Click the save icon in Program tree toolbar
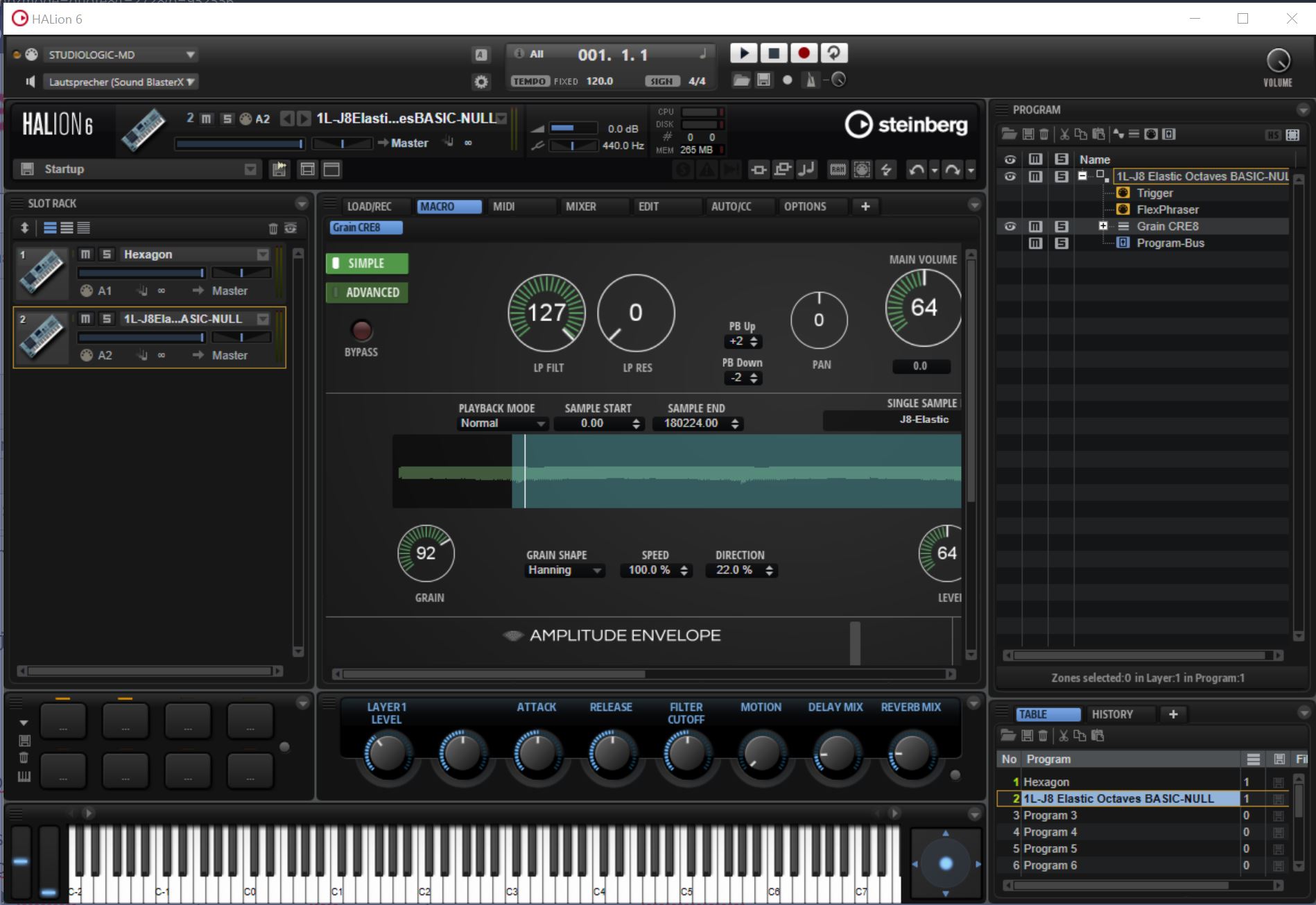The height and width of the screenshot is (905, 1316). tap(1028, 135)
